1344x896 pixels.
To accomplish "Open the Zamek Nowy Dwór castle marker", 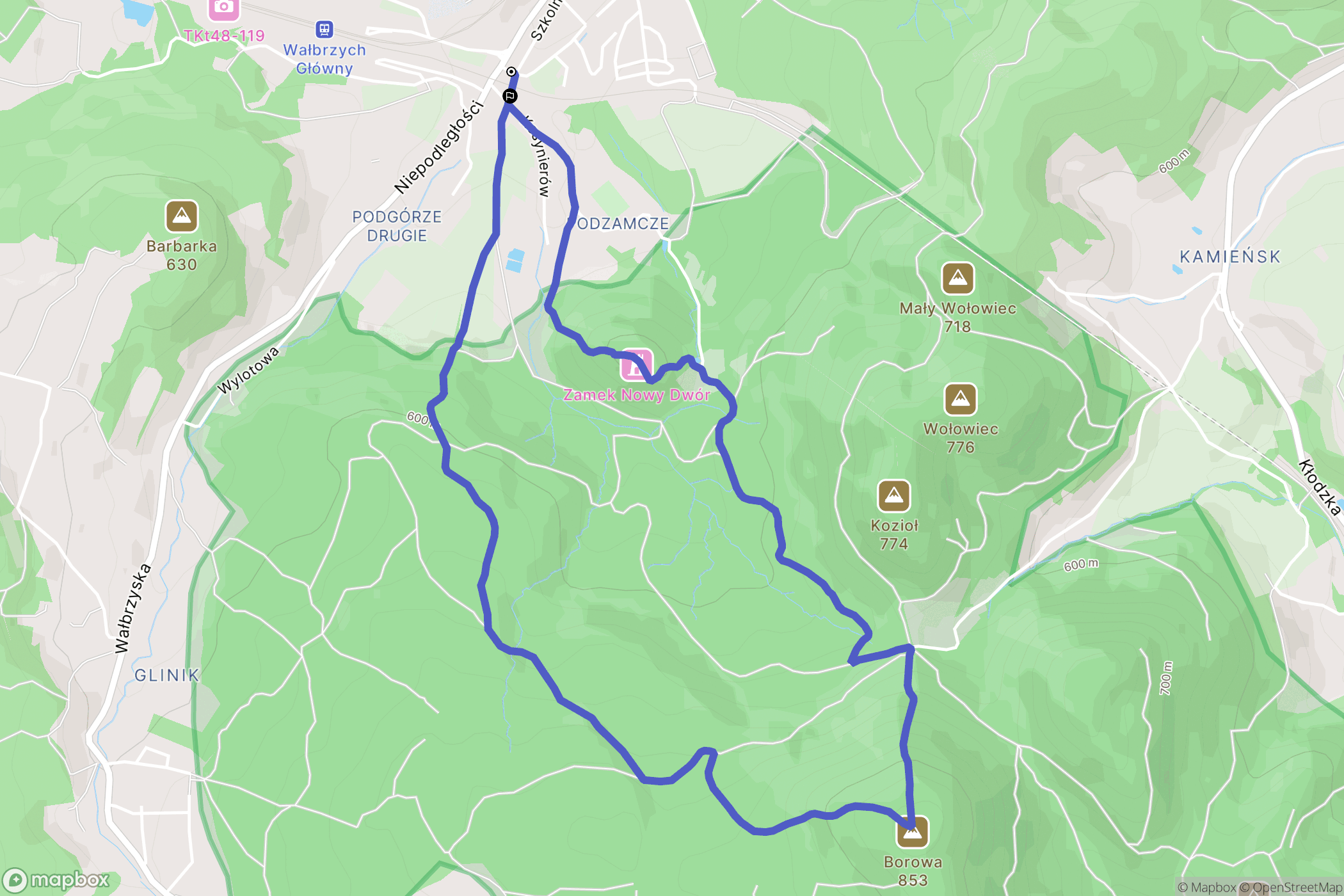I will point(636,365).
